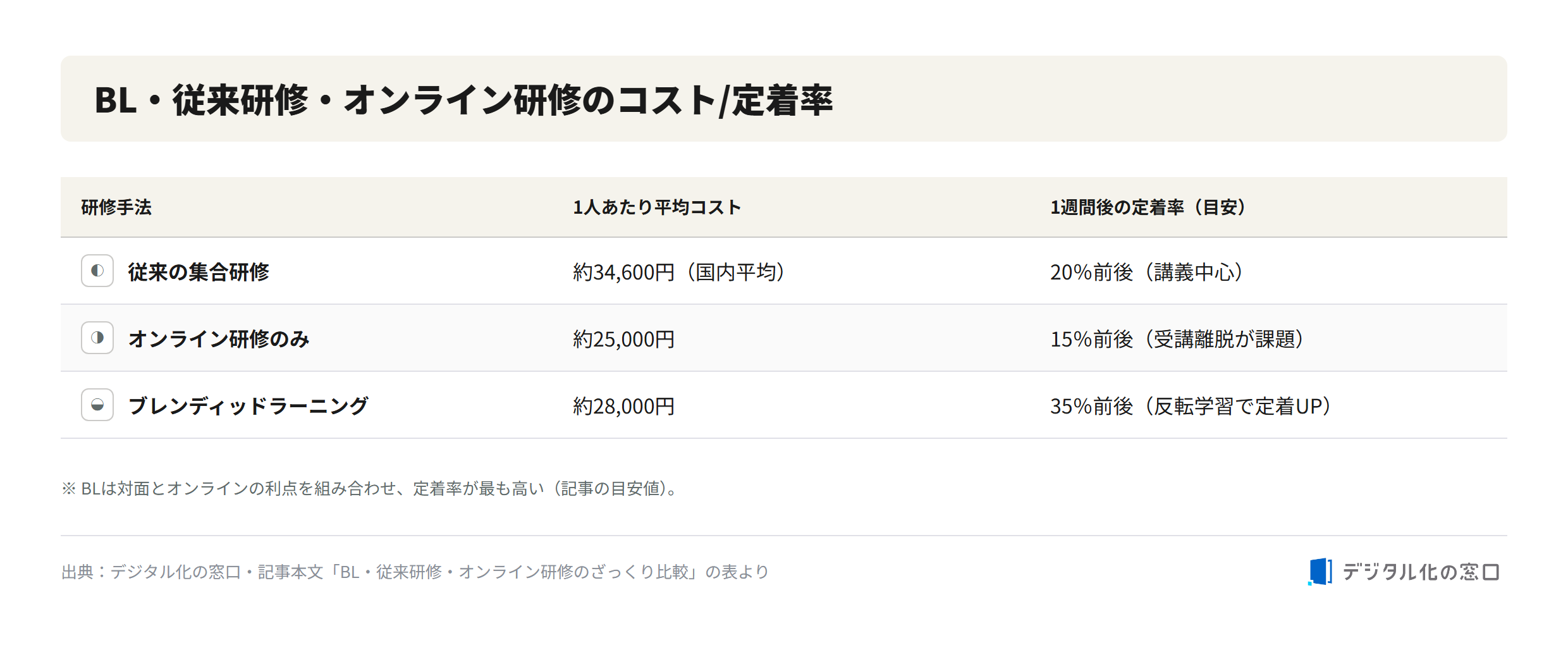Screen dimensions: 1568x645
Task: Click the 約25,000円 cost cell
Action: pos(624,339)
